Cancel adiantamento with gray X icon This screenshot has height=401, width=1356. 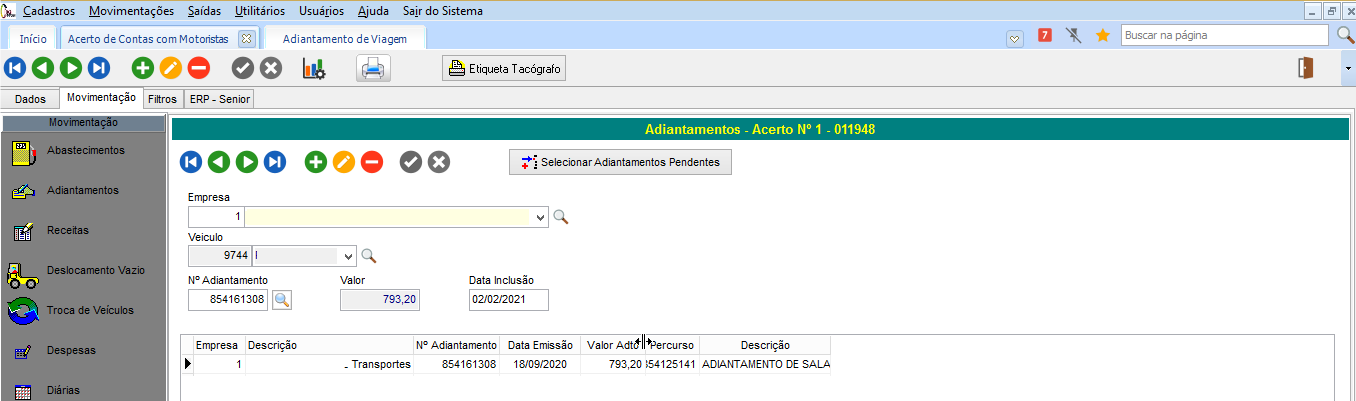439,162
